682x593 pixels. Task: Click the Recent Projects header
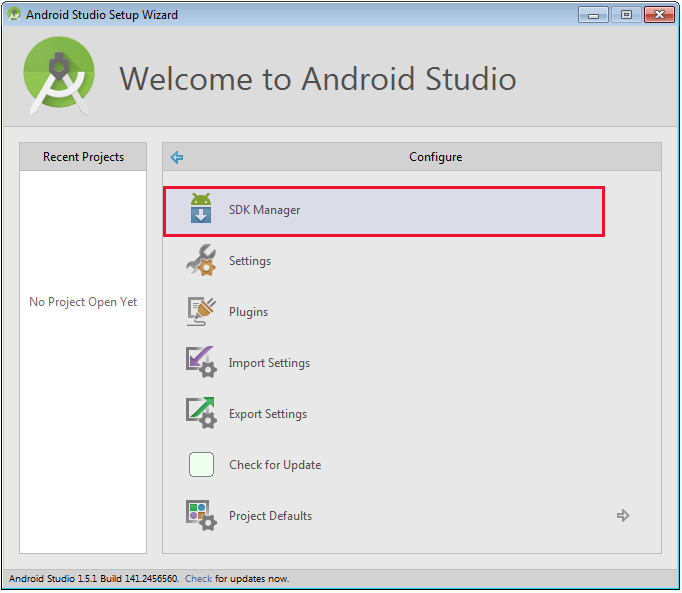click(83, 157)
